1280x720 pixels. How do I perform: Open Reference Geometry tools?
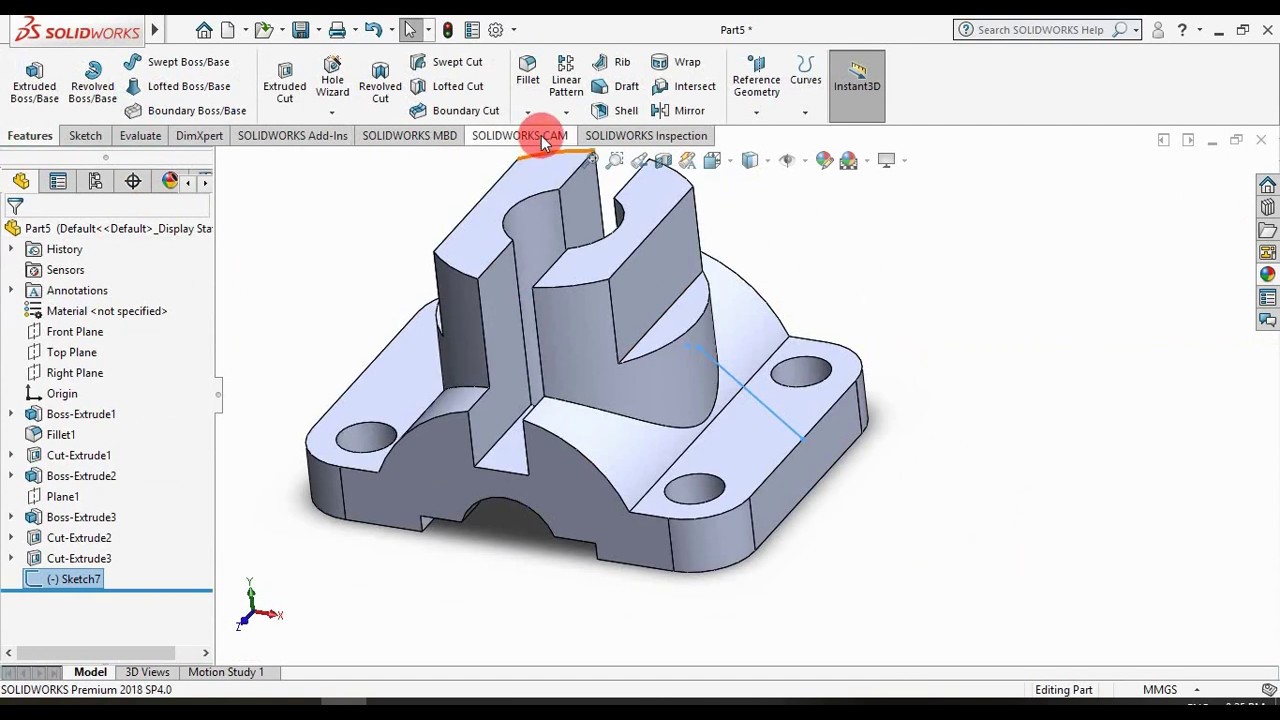pyautogui.click(x=756, y=76)
